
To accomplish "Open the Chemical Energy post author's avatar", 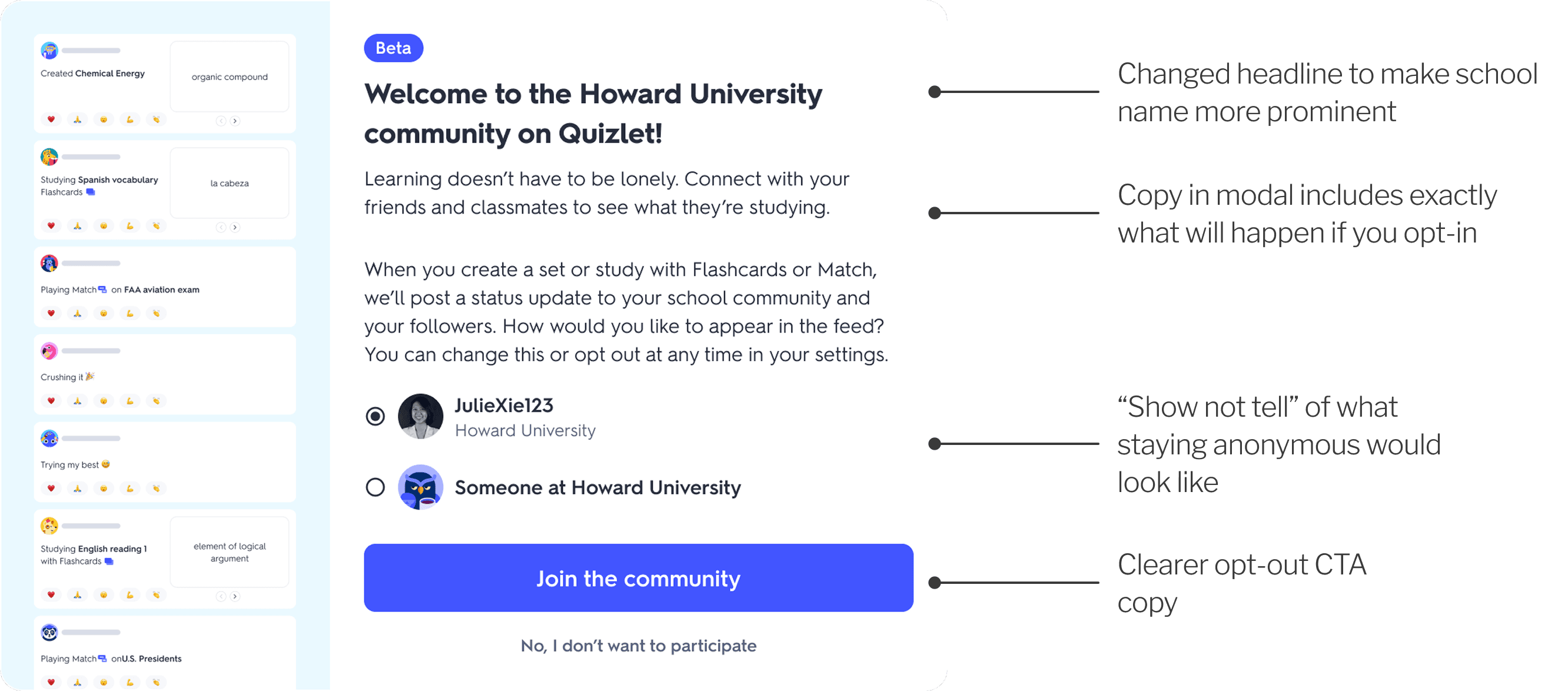I will pos(49,50).
